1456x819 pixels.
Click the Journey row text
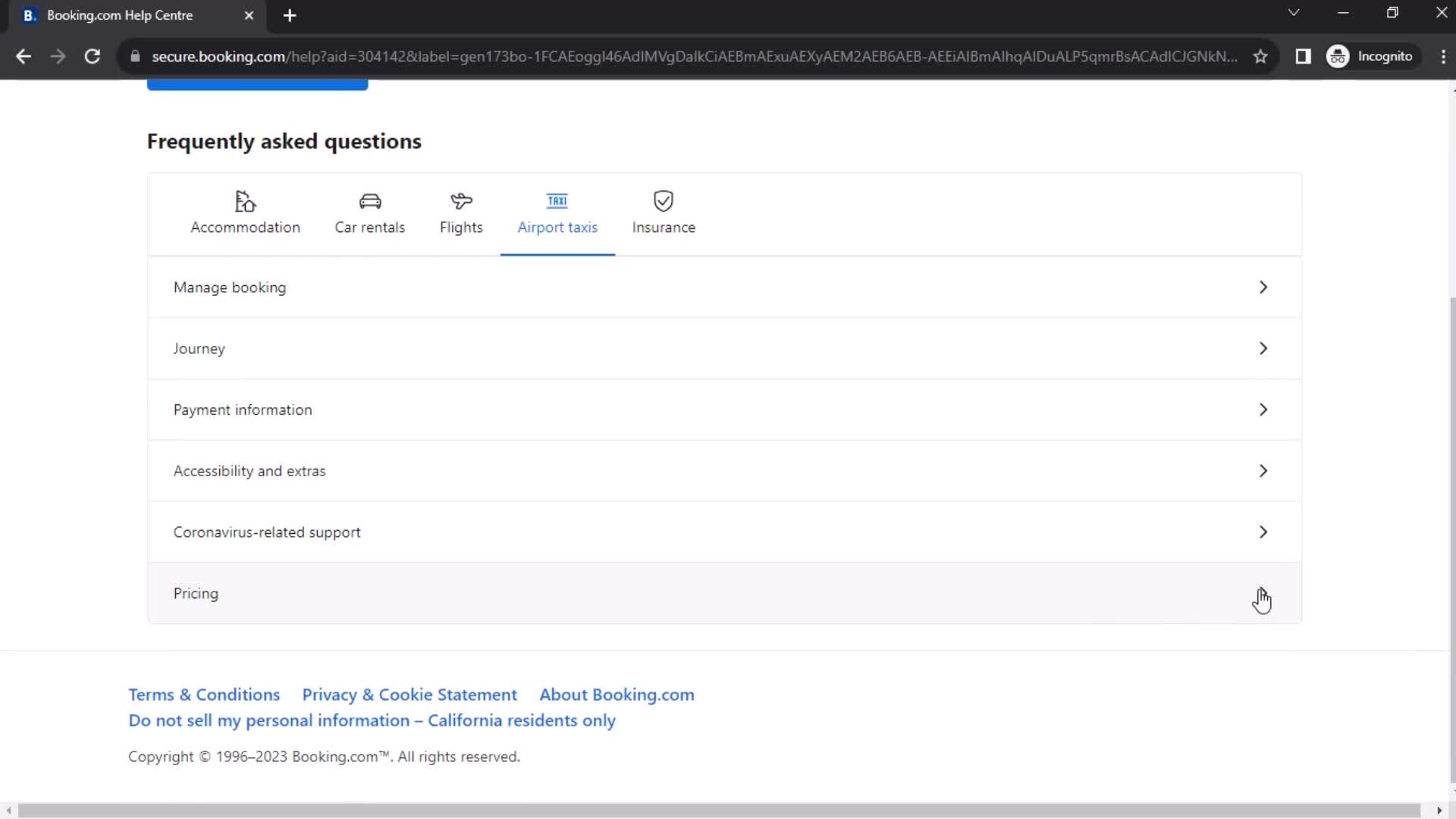(x=199, y=349)
